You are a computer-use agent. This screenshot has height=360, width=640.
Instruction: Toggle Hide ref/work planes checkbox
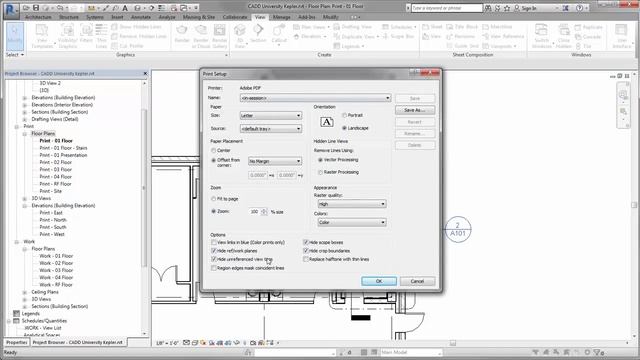(213, 251)
